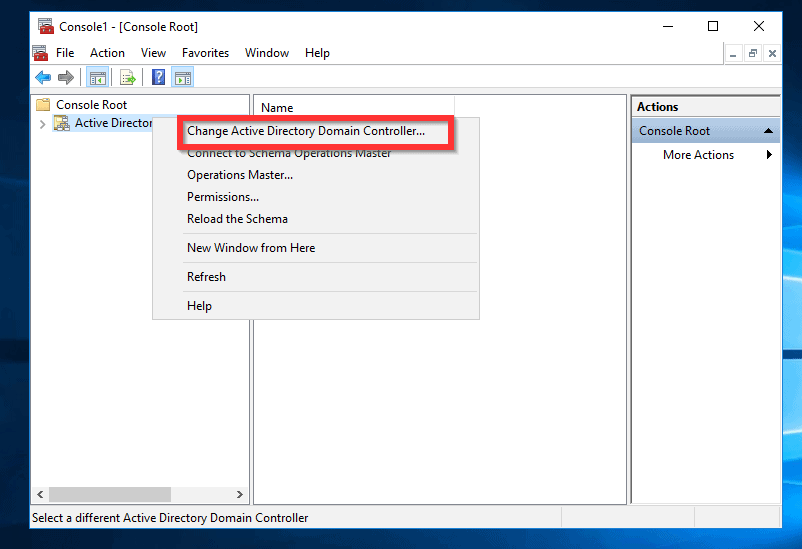The width and height of the screenshot is (802, 549).
Task: Click the tree pane scrollbar right arrow
Action: (239, 495)
